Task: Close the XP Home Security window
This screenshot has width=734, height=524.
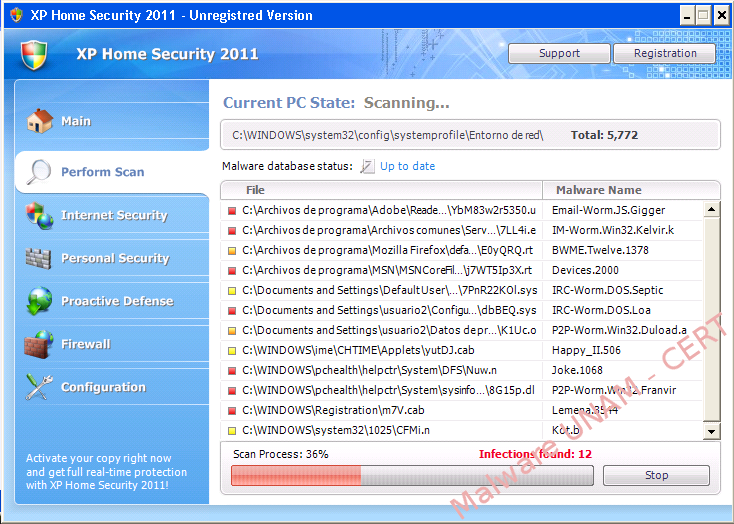Action: 721,16
